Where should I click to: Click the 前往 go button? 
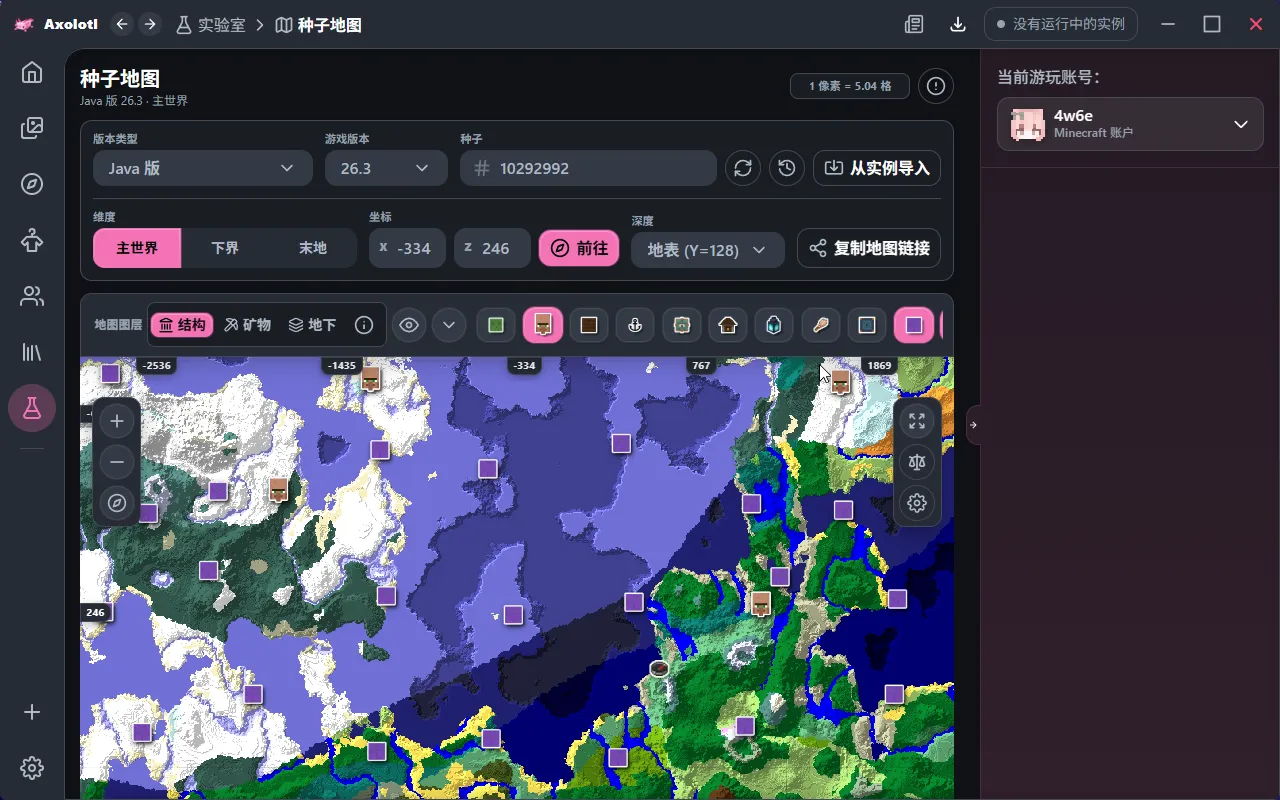[579, 248]
